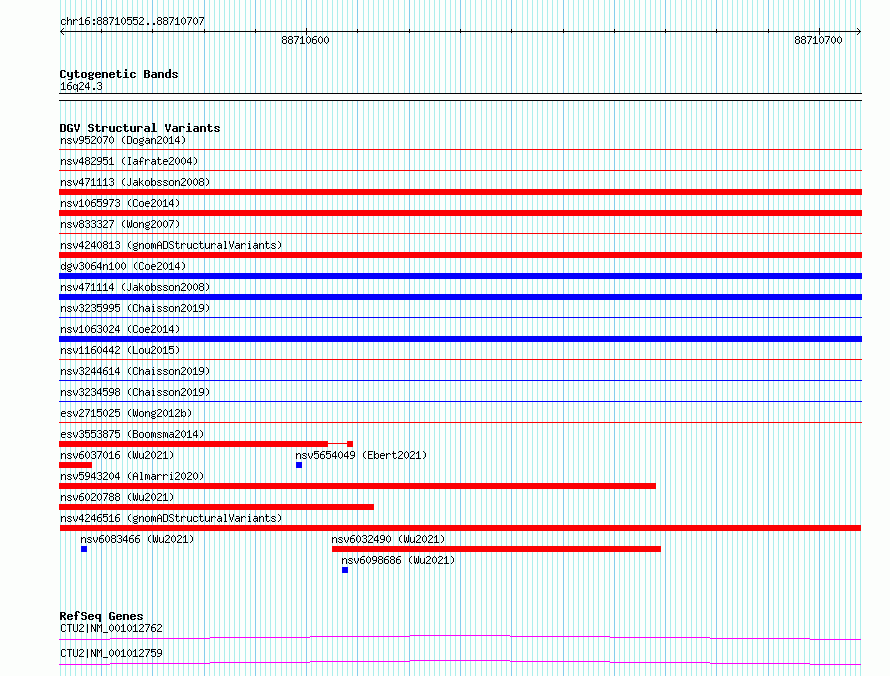Select nsv3235995 (Chaisson2019) label
The height and width of the screenshot is (676, 890).
pyautogui.click(x=135, y=308)
